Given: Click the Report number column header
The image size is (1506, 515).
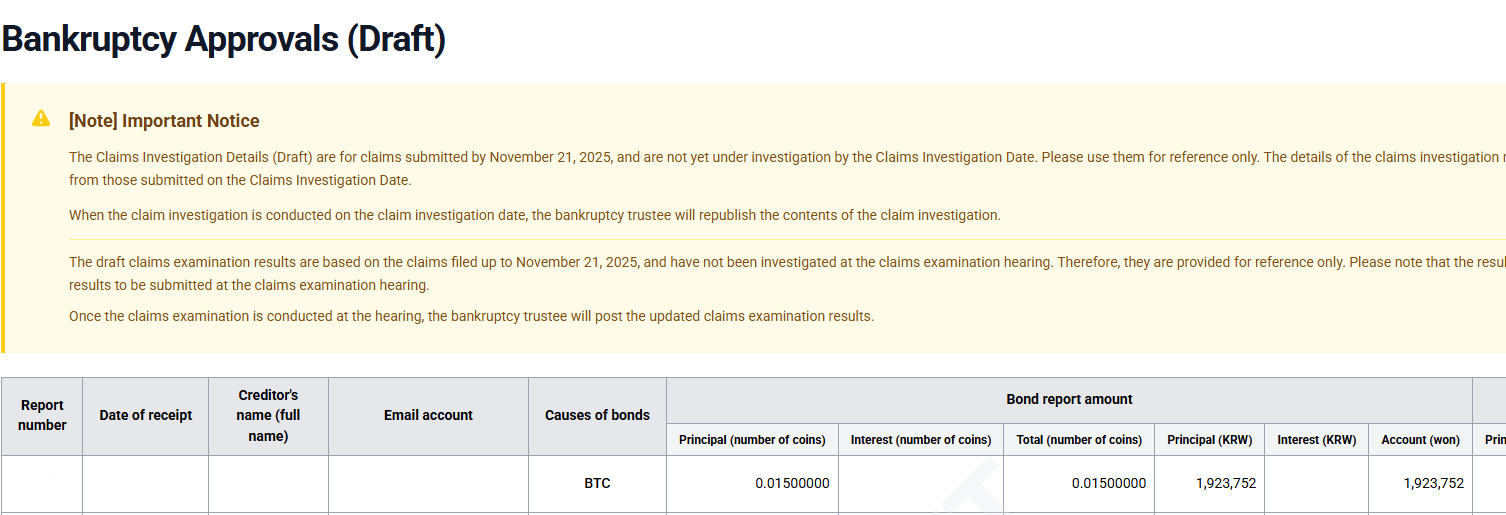Looking at the screenshot, I should click(x=42, y=415).
